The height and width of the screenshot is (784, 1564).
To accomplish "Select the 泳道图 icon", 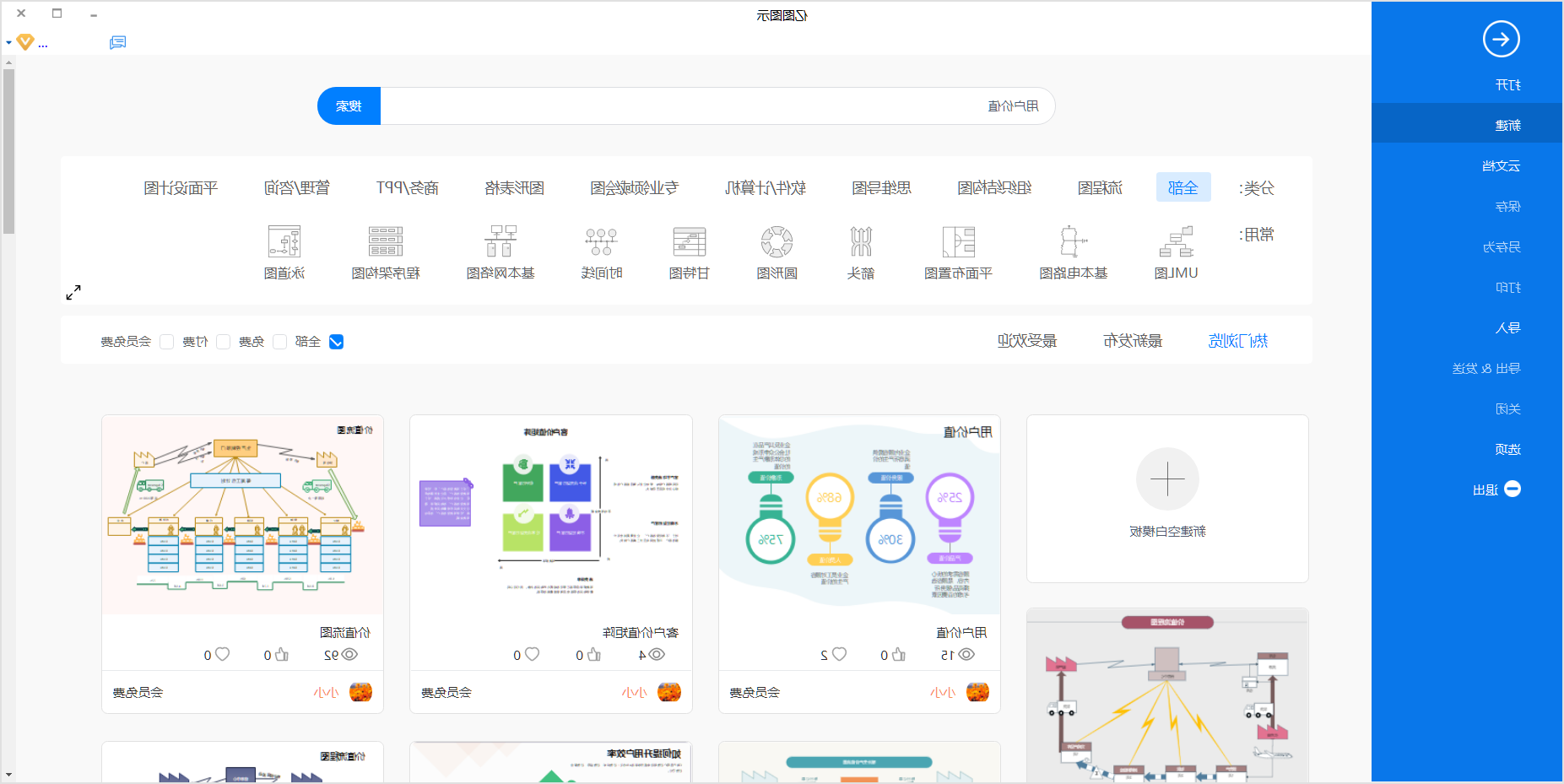I will pyautogui.click(x=284, y=241).
